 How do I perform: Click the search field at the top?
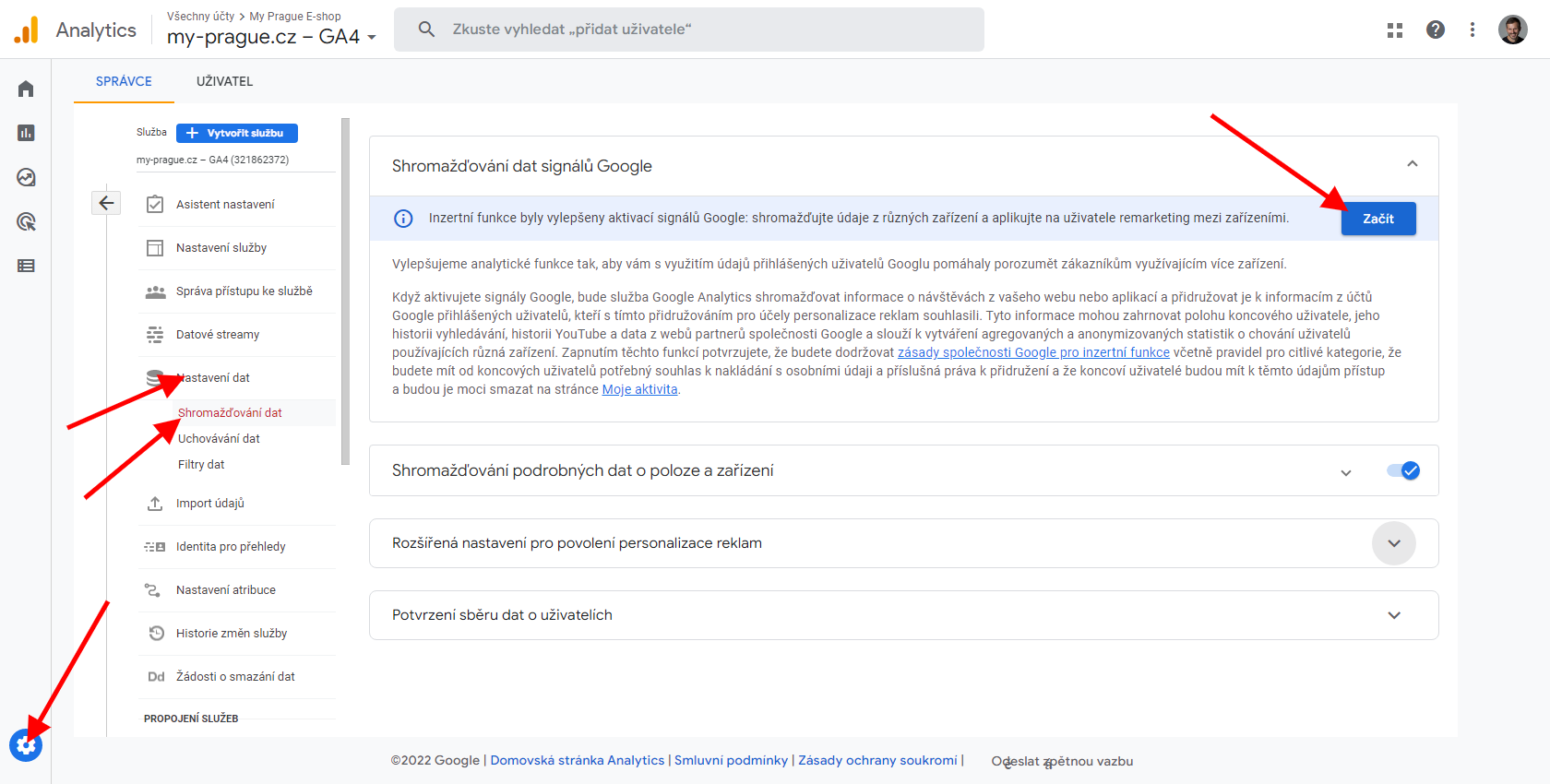688,30
